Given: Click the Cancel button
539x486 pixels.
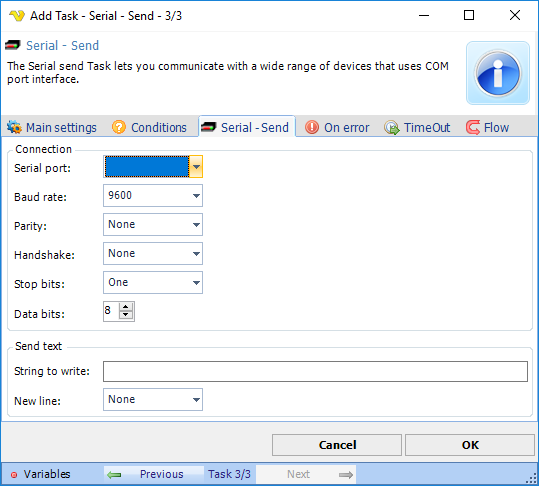Looking at the screenshot, I should pyautogui.click(x=337, y=445).
